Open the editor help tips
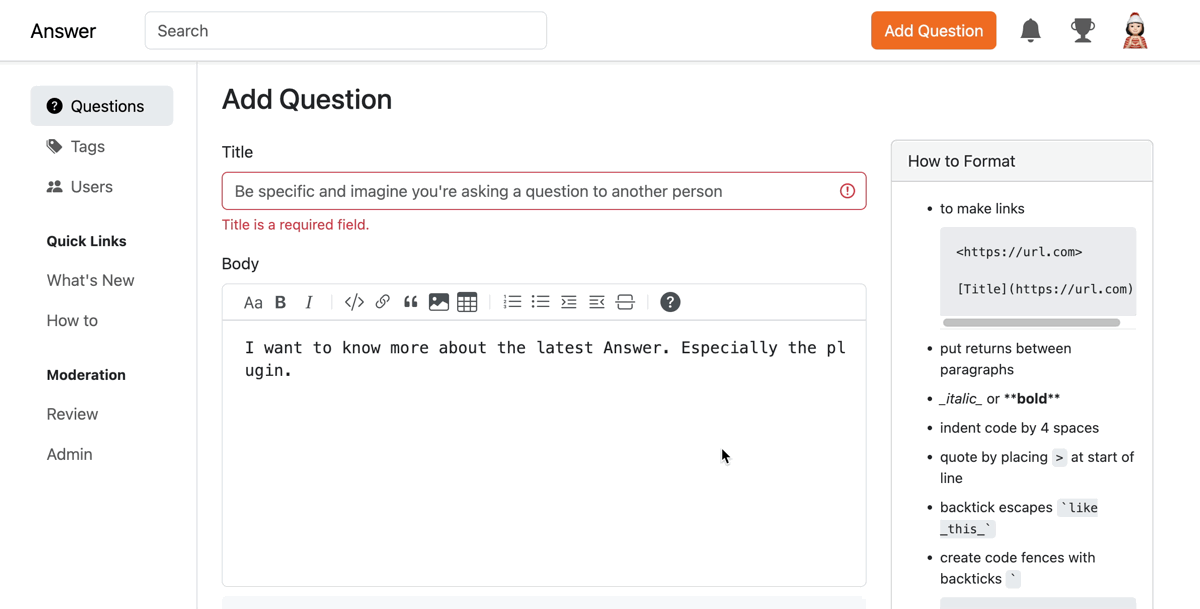Screen dimensions: 1200x609 [x=670, y=301]
